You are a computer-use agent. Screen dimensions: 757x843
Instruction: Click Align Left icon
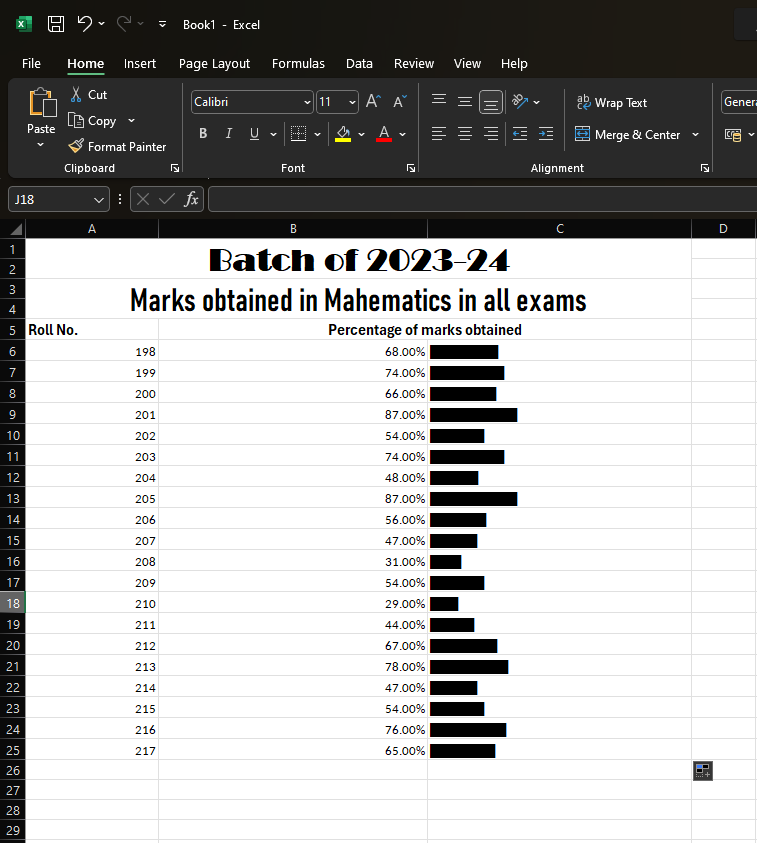(439, 133)
